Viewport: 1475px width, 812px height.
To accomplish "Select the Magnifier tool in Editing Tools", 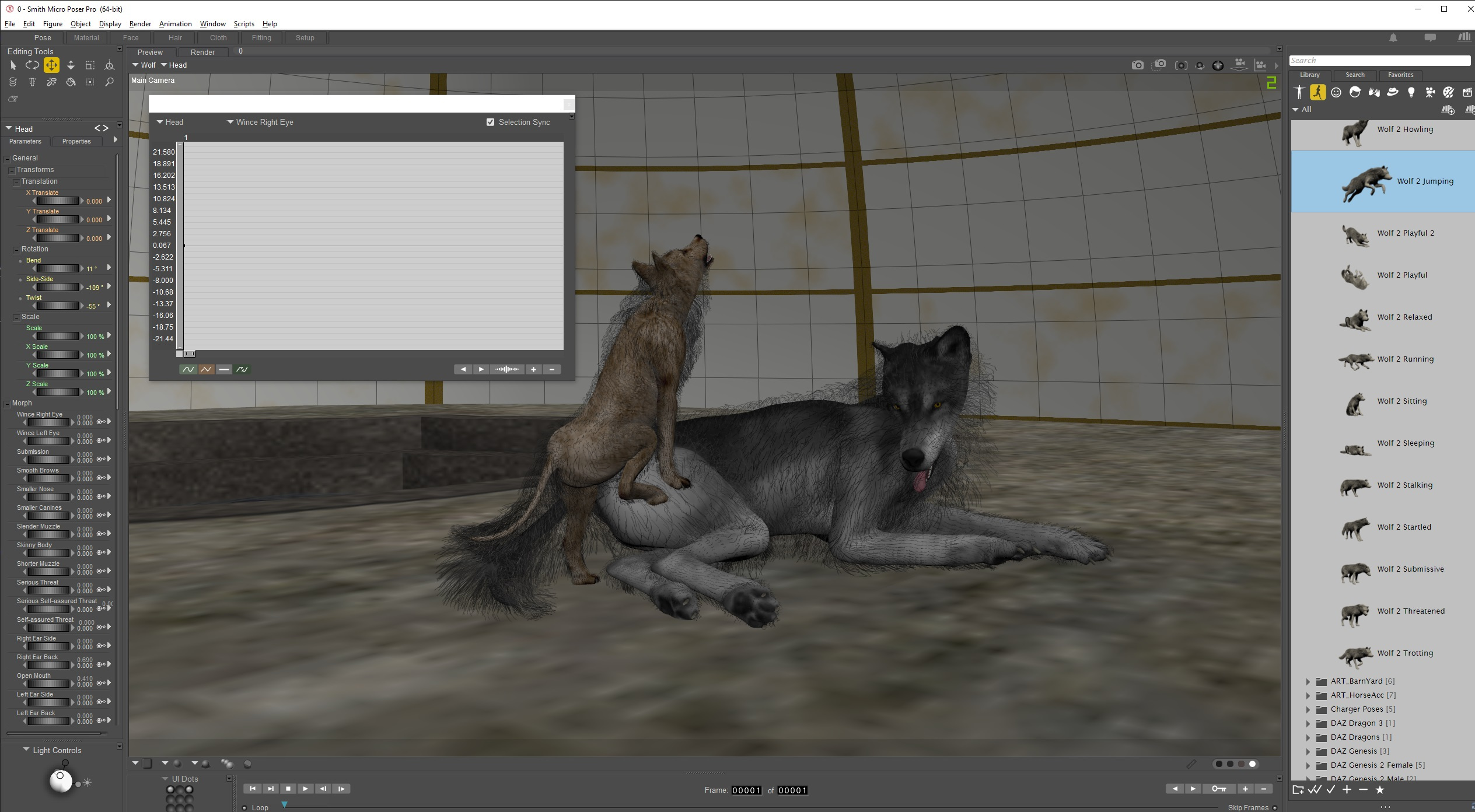I will [x=109, y=82].
